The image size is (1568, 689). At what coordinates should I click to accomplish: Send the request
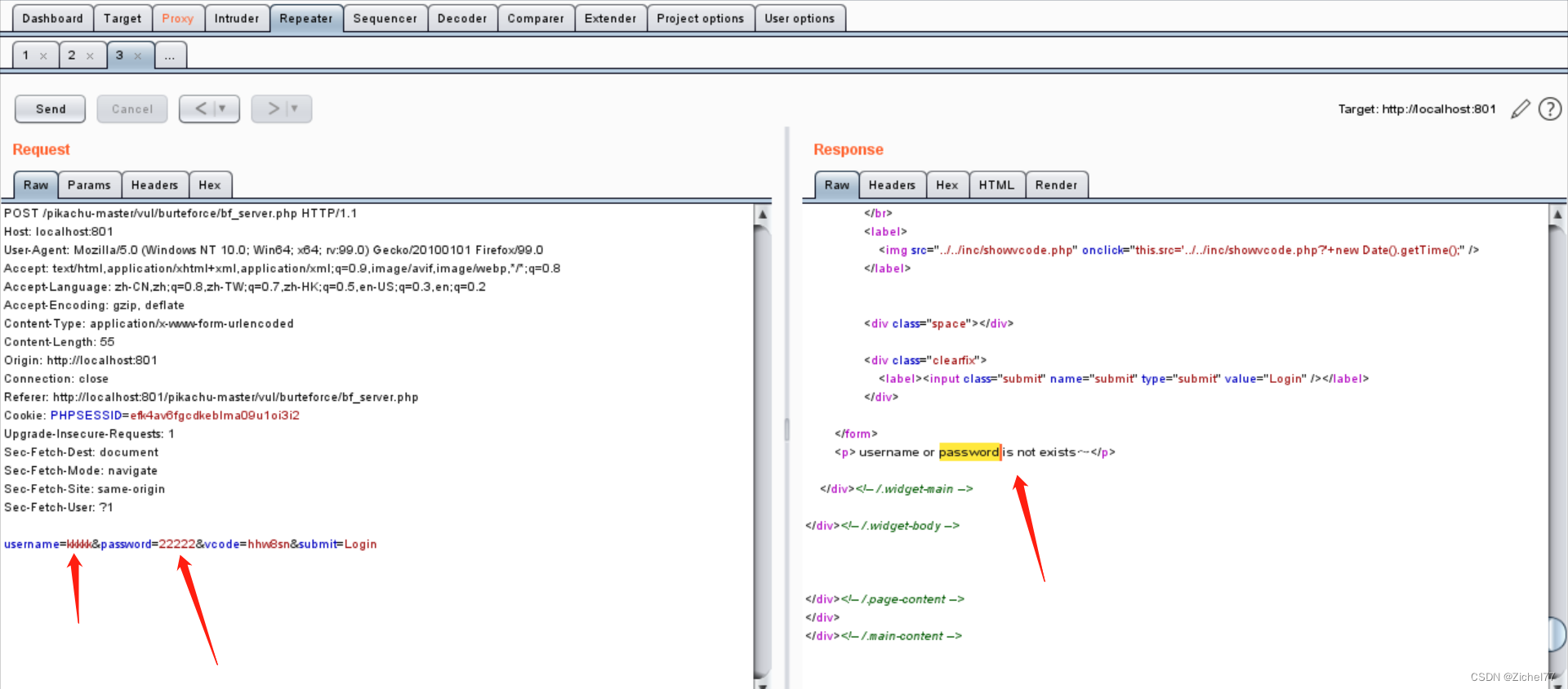51,109
